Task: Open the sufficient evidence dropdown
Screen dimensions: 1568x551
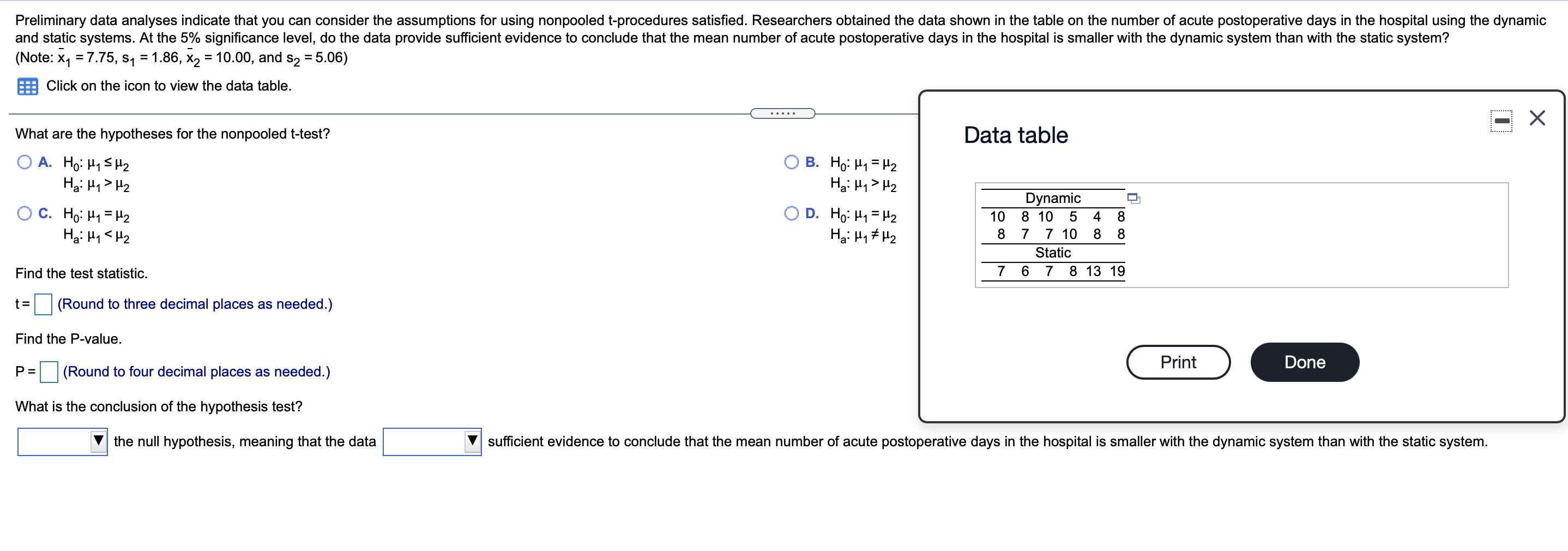Action: click(x=432, y=442)
